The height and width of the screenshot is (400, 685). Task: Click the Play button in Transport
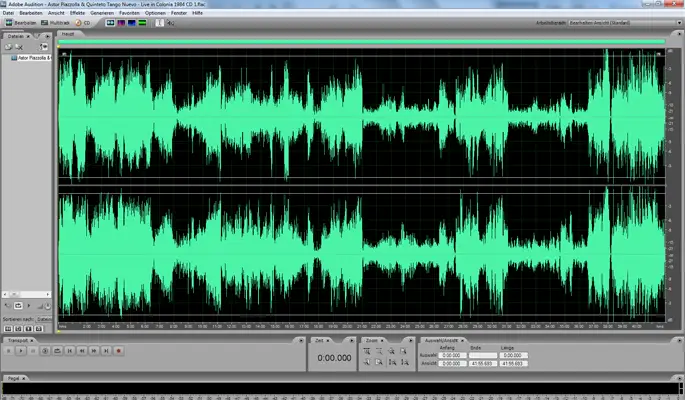coord(21,351)
